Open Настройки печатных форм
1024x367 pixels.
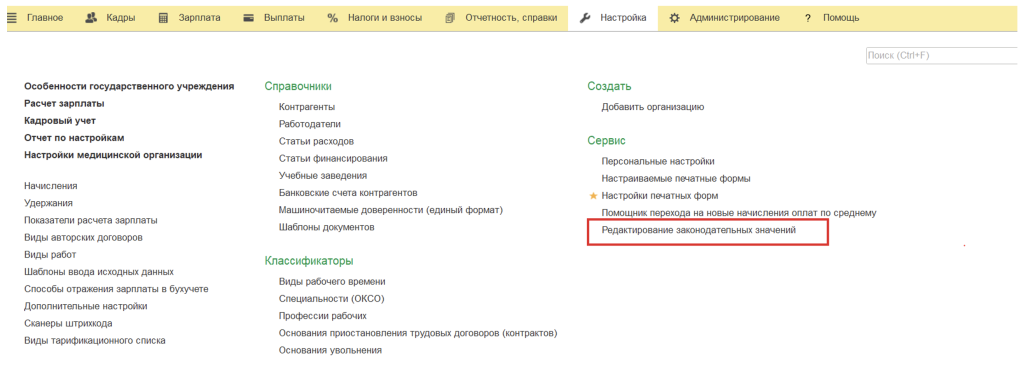[x=660, y=195]
